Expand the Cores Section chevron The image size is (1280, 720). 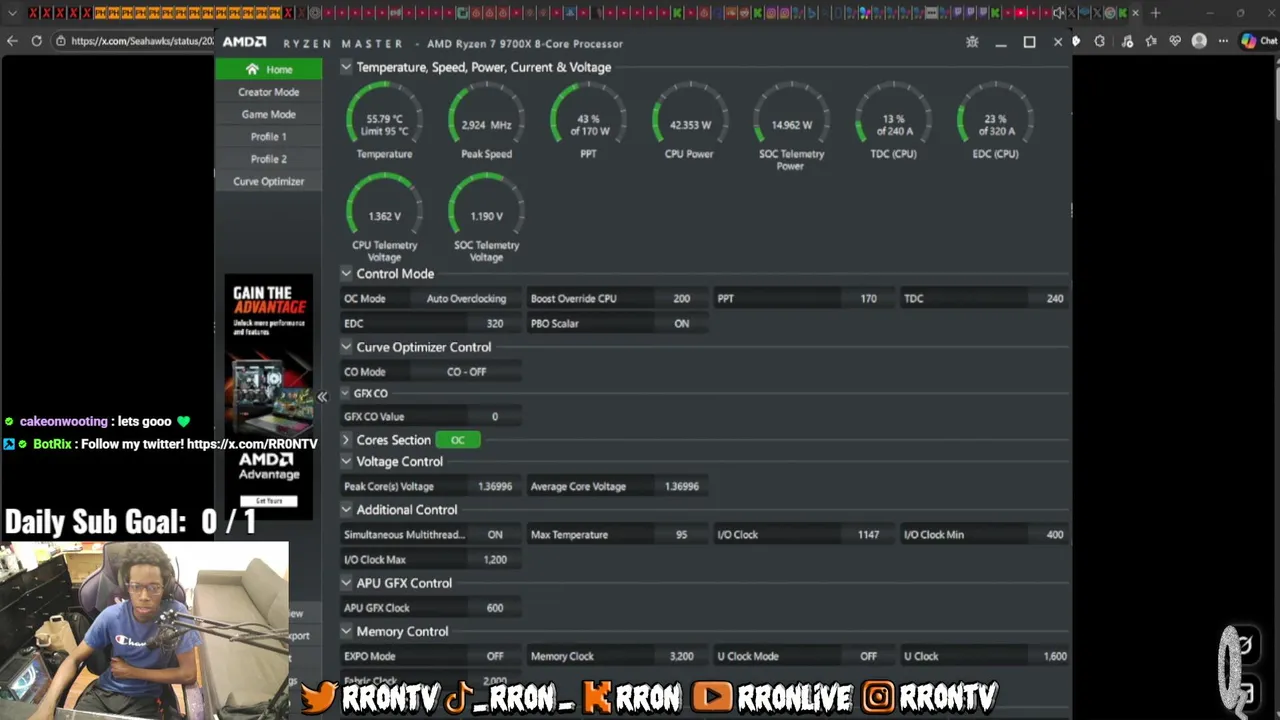346,440
